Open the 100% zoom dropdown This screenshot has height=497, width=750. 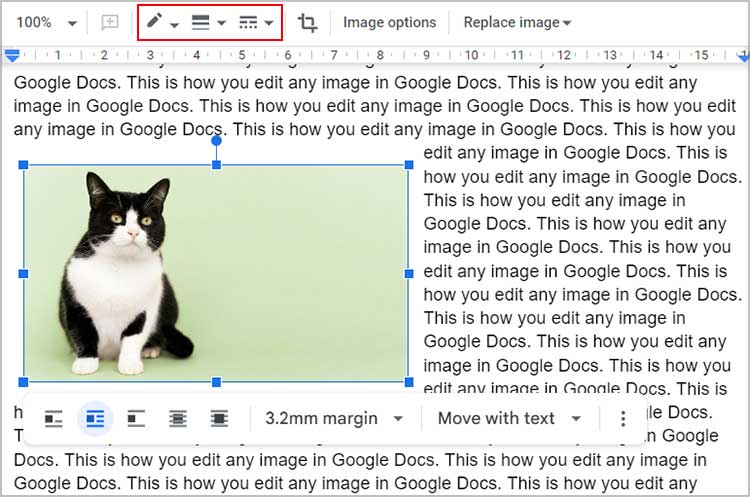pyautogui.click(x=46, y=22)
